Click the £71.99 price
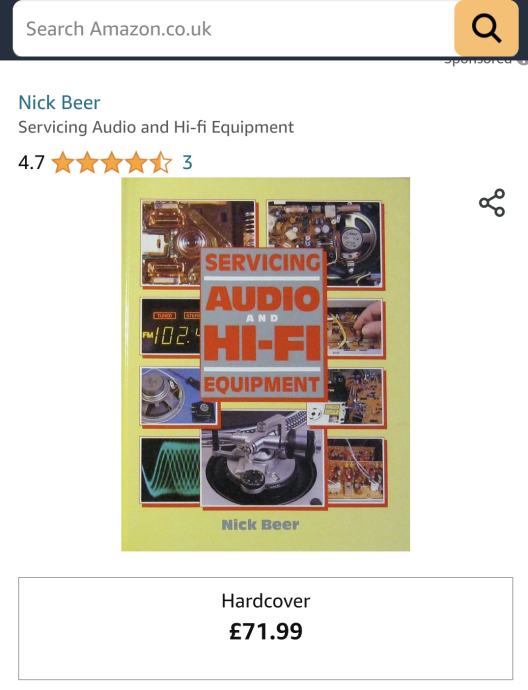 [266, 631]
